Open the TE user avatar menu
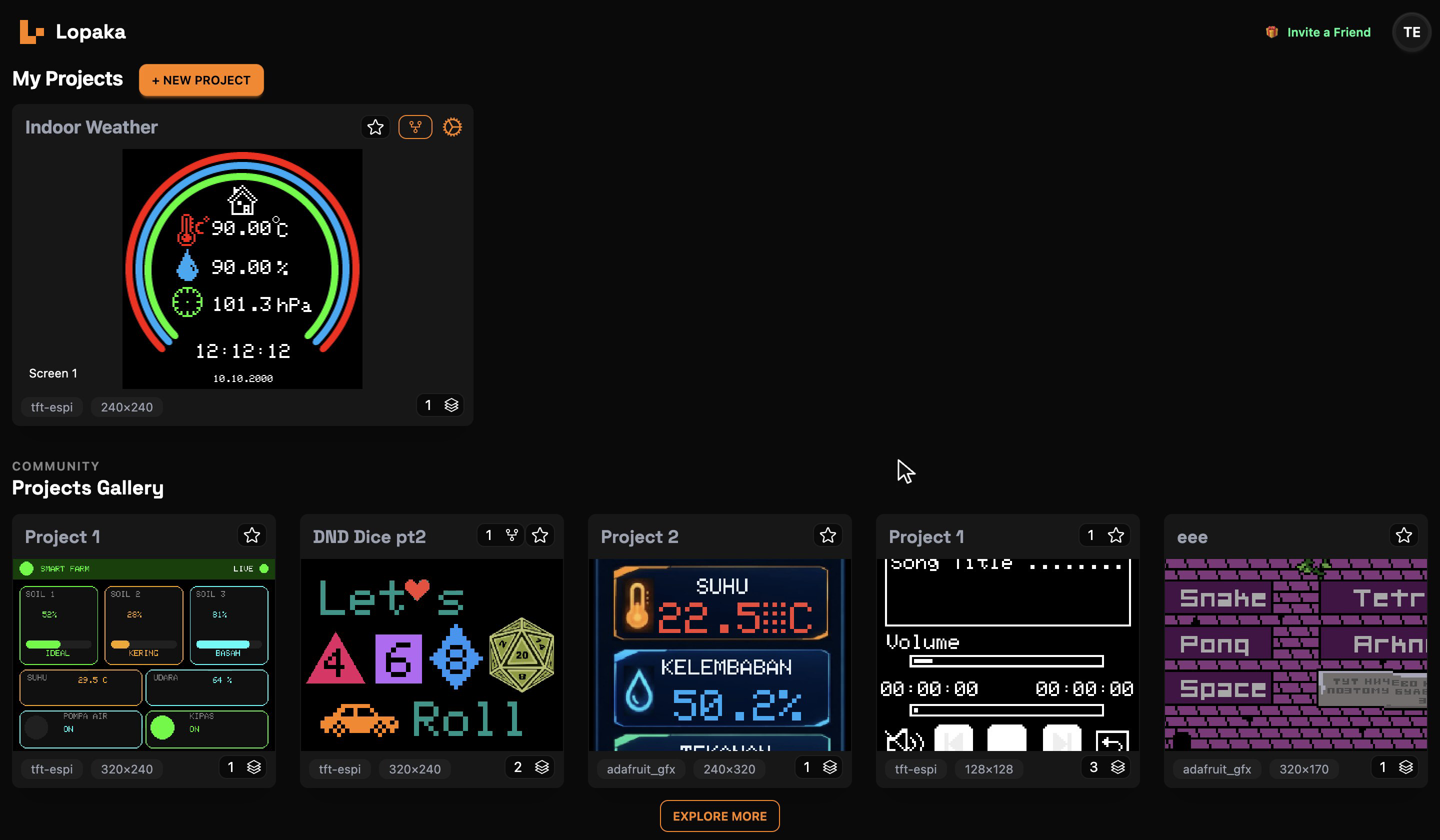Viewport: 1440px width, 840px height. (1411, 32)
